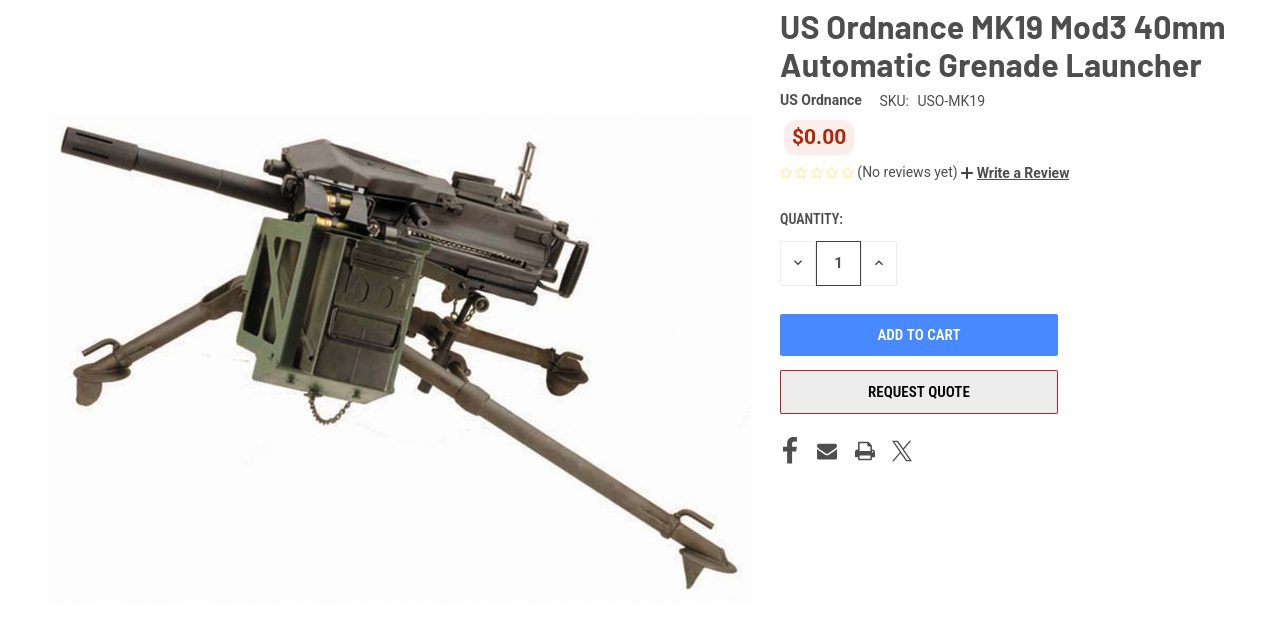Screen dimensions: 1269x637
Task: Select the third review star
Action: (x=817, y=173)
